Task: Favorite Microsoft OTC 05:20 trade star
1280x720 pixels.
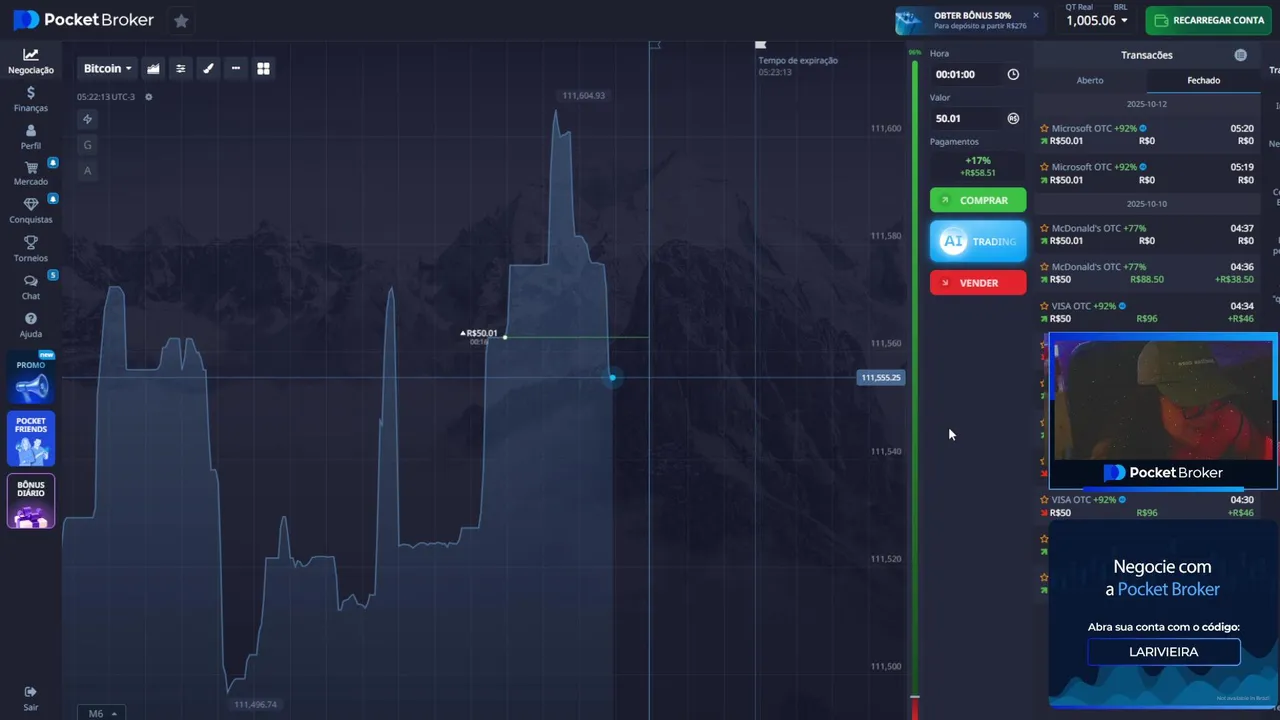Action: pos(1044,128)
